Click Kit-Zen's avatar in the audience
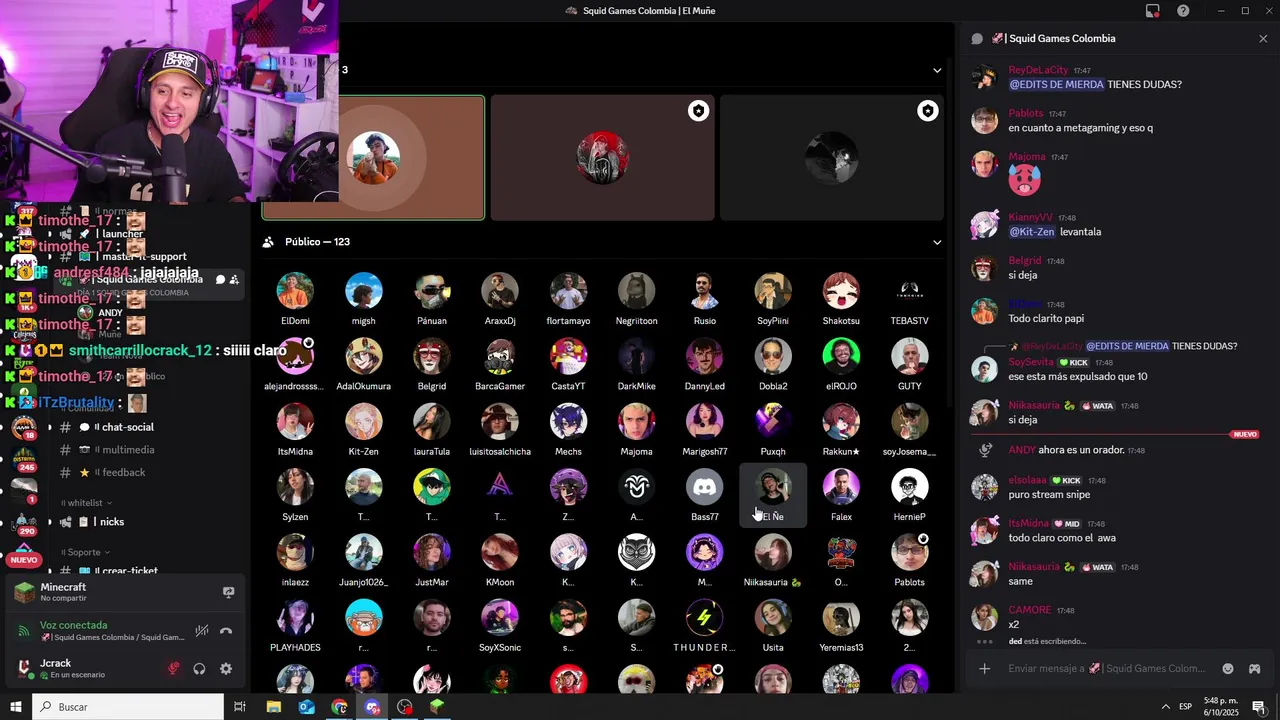This screenshot has height=720, width=1280. [364, 422]
